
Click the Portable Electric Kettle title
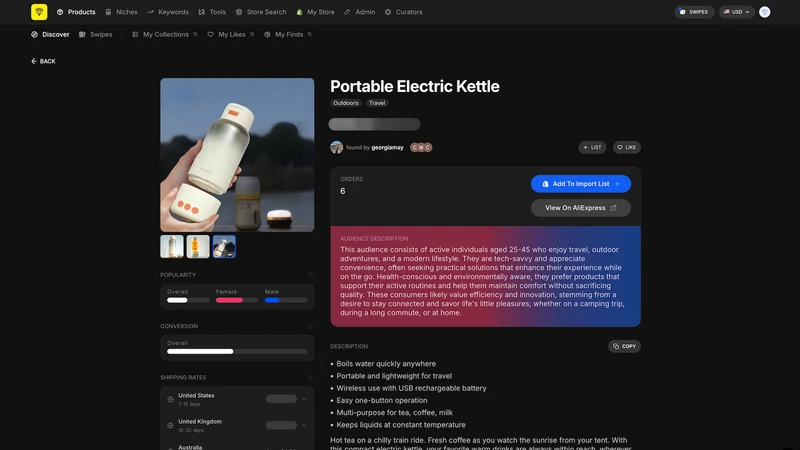tap(415, 86)
